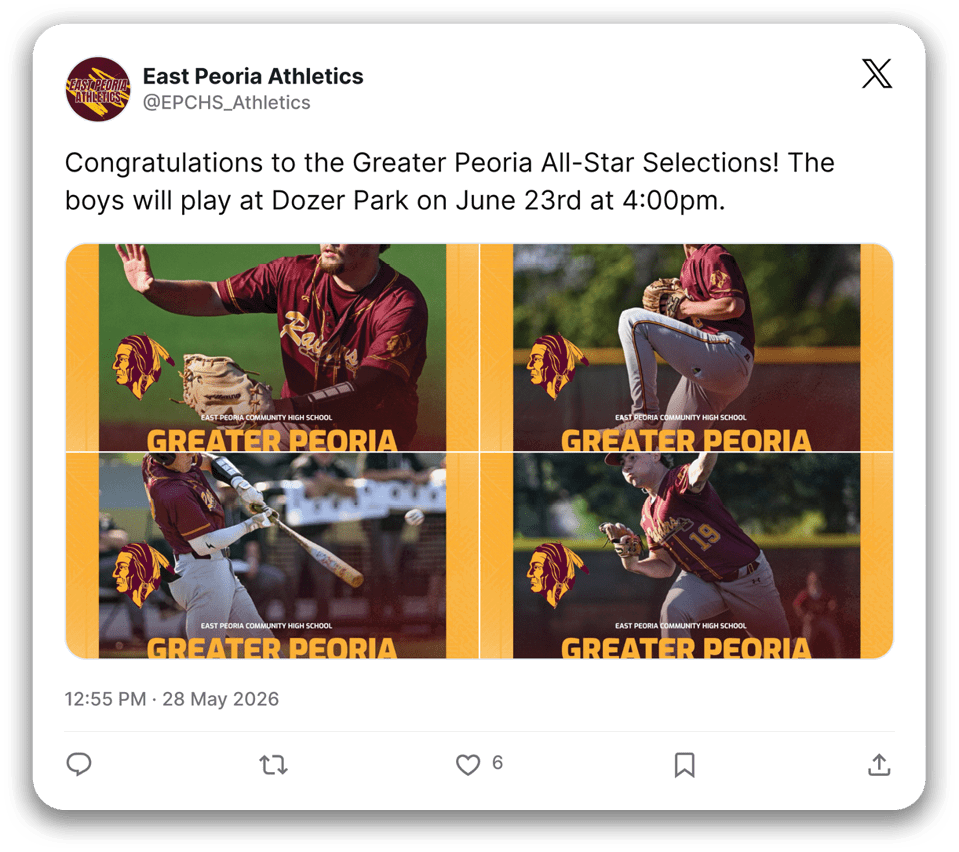Click the X logo in the corner
This screenshot has height=852, width=959.
pyautogui.click(x=877, y=73)
